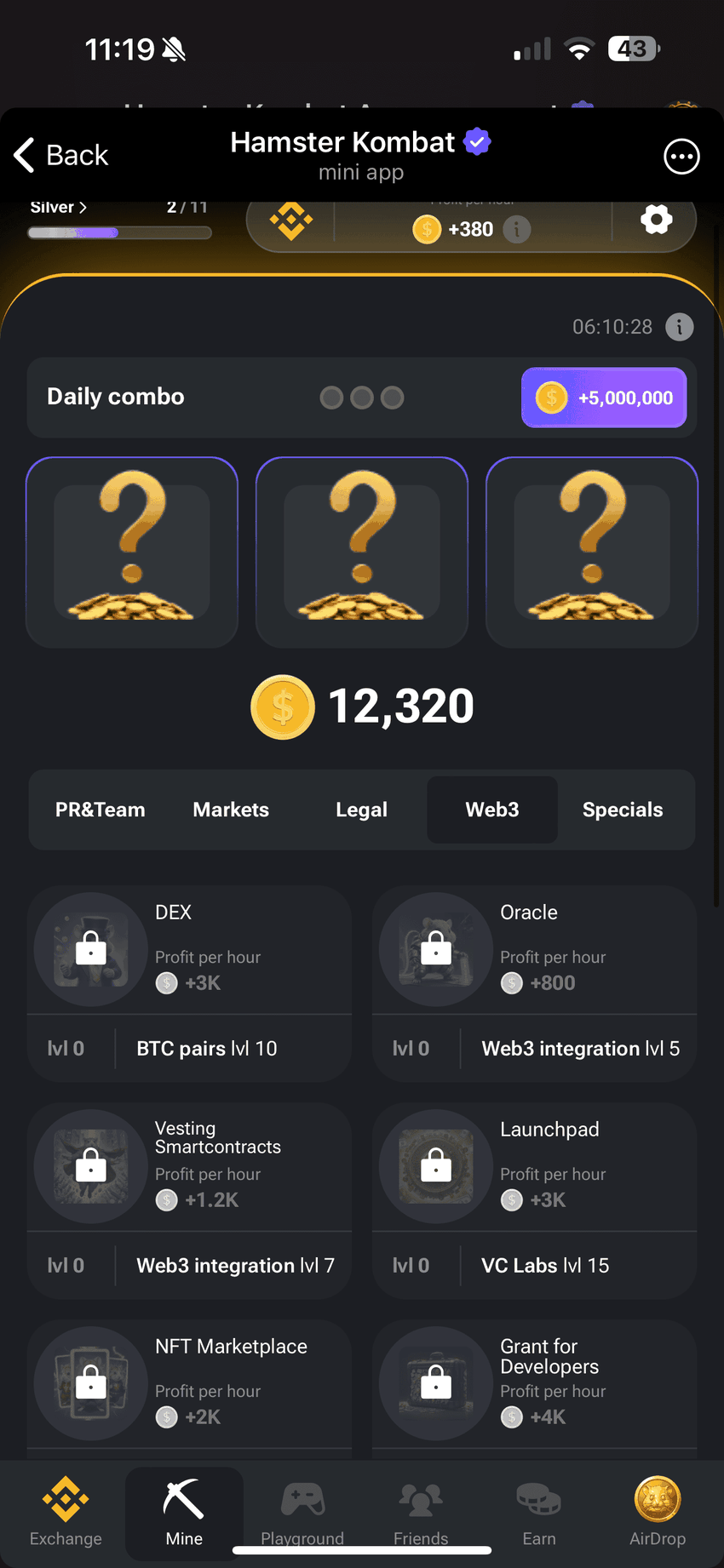This screenshot has height=1568, width=724.
Task: Open the three-dot more options menu
Action: [681, 157]
